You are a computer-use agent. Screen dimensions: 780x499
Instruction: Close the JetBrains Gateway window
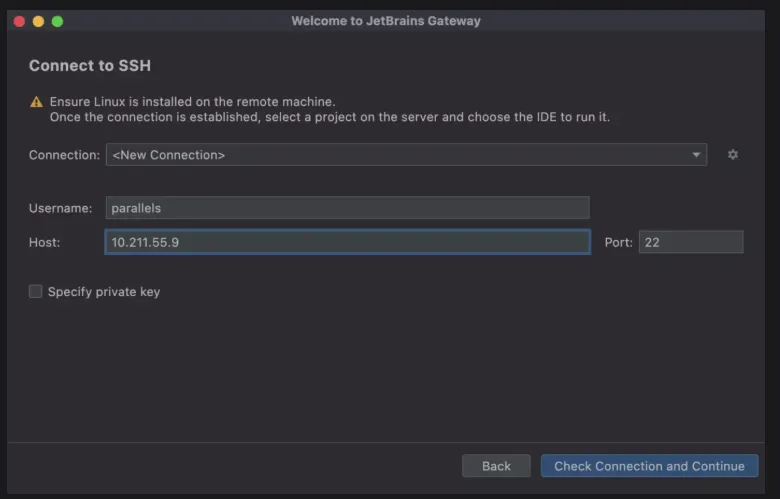coord(19,21)
